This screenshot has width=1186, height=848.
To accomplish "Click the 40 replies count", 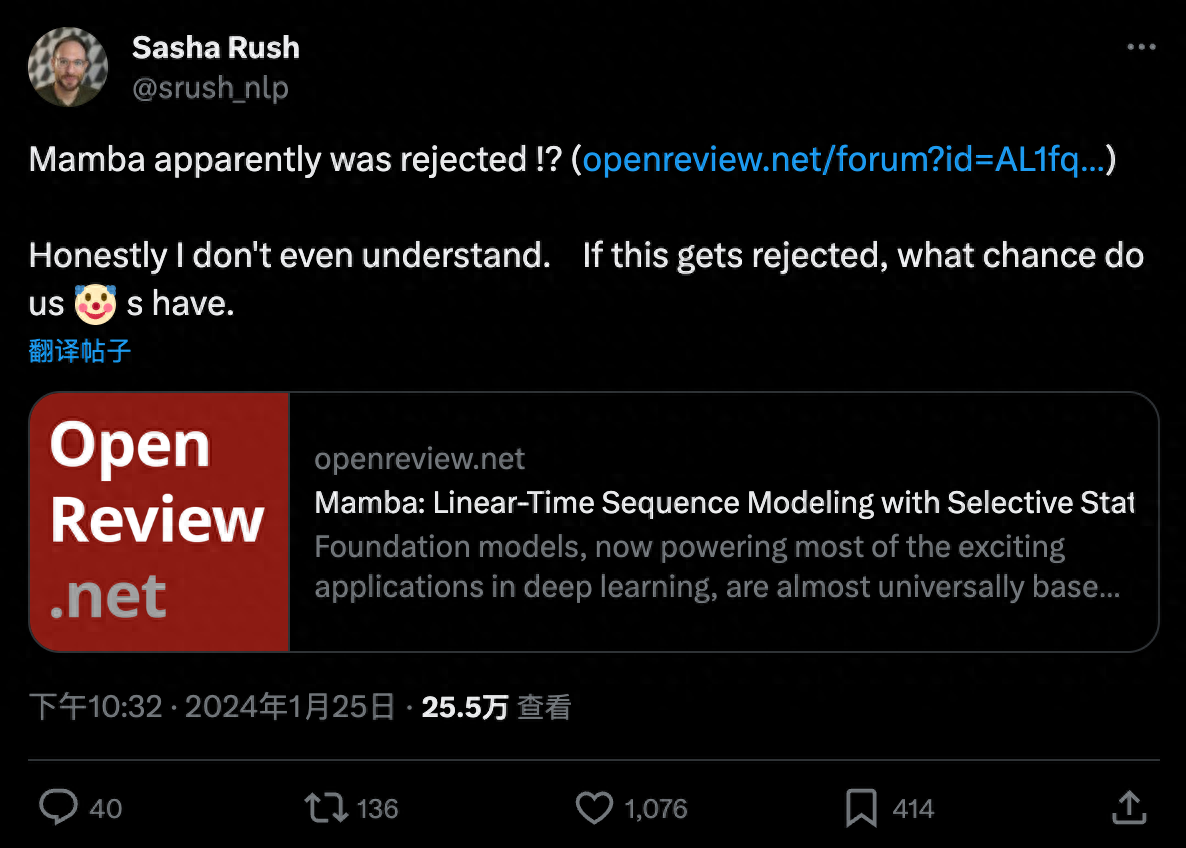I will pyautogui.click(x=106, y=809).
